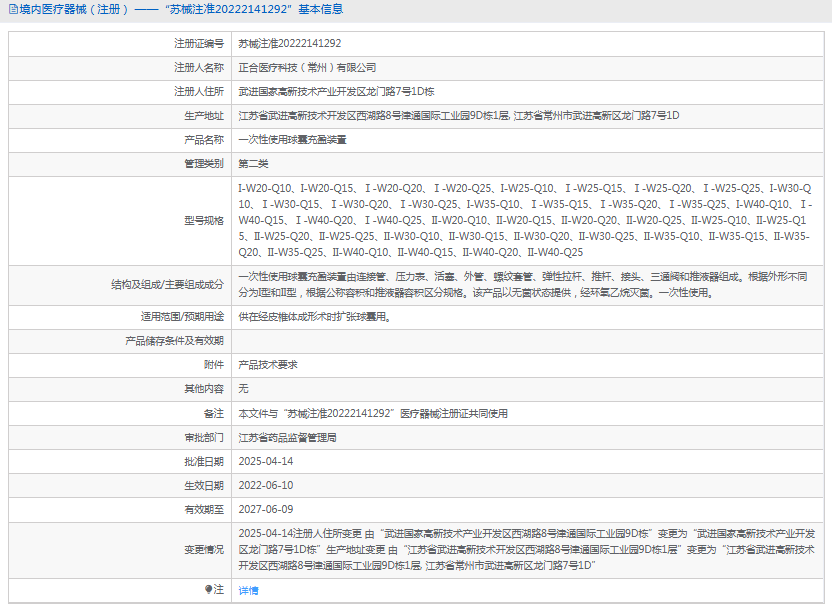
Task: Select the model list starting I-W20-Q10
Action: (525, 220)
